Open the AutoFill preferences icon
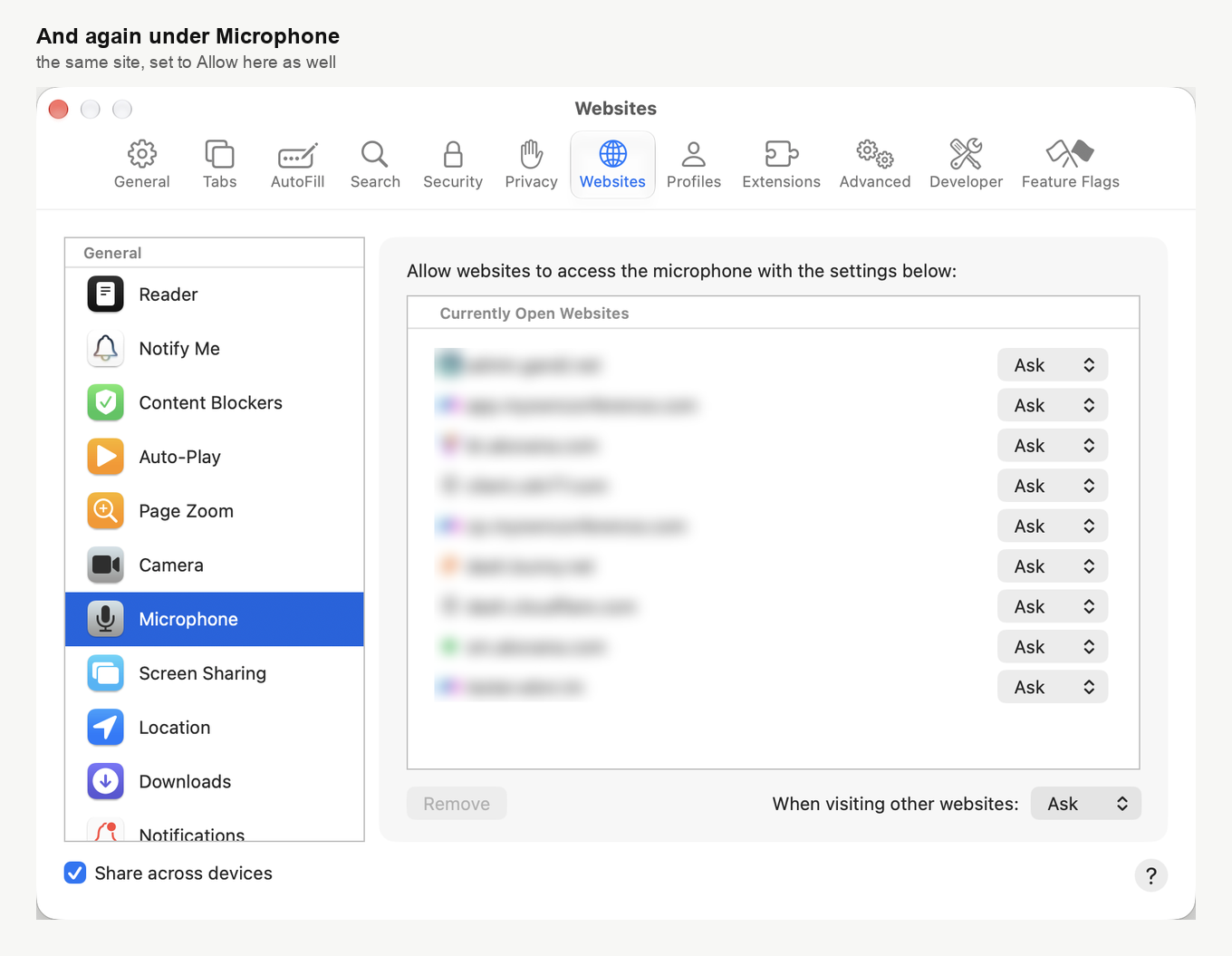The image size is (1232, 956). pyautogui.click(x=297, y=155)
